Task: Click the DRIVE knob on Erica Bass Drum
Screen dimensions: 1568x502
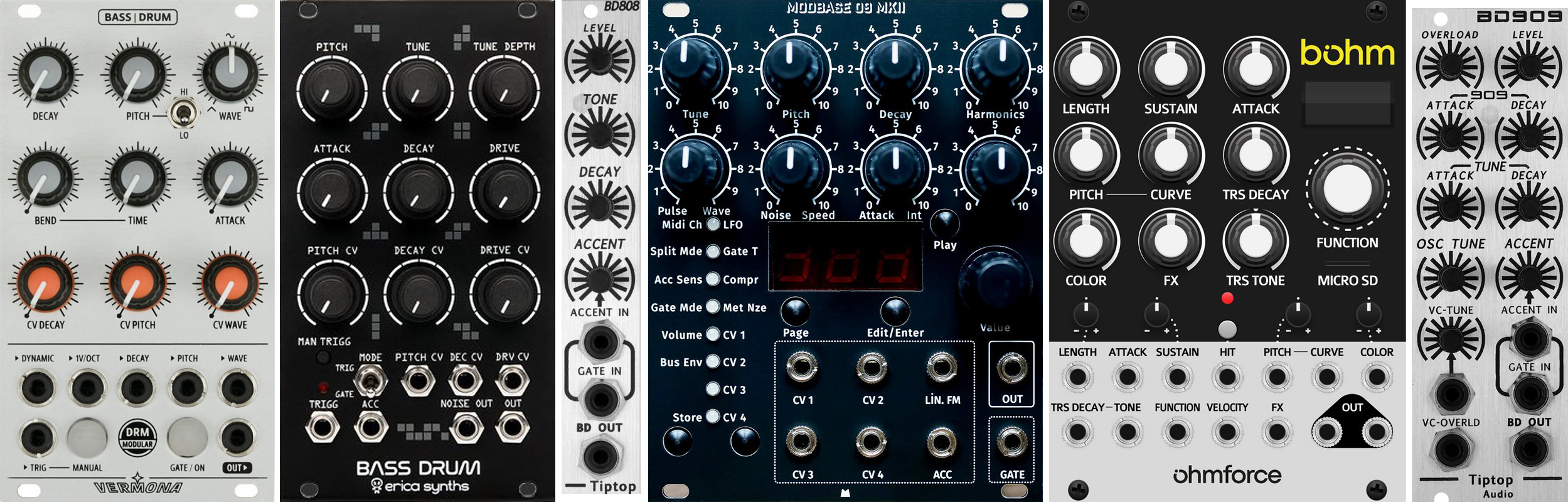Action: pos(504,193)
